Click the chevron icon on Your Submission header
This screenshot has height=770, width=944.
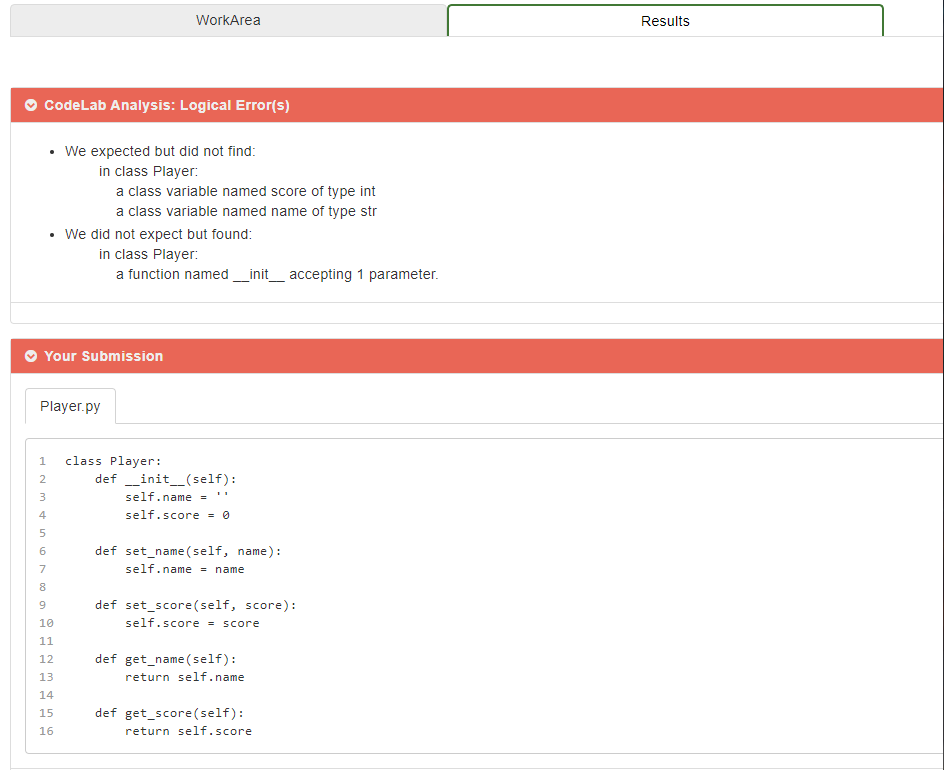tap(31, 356)
